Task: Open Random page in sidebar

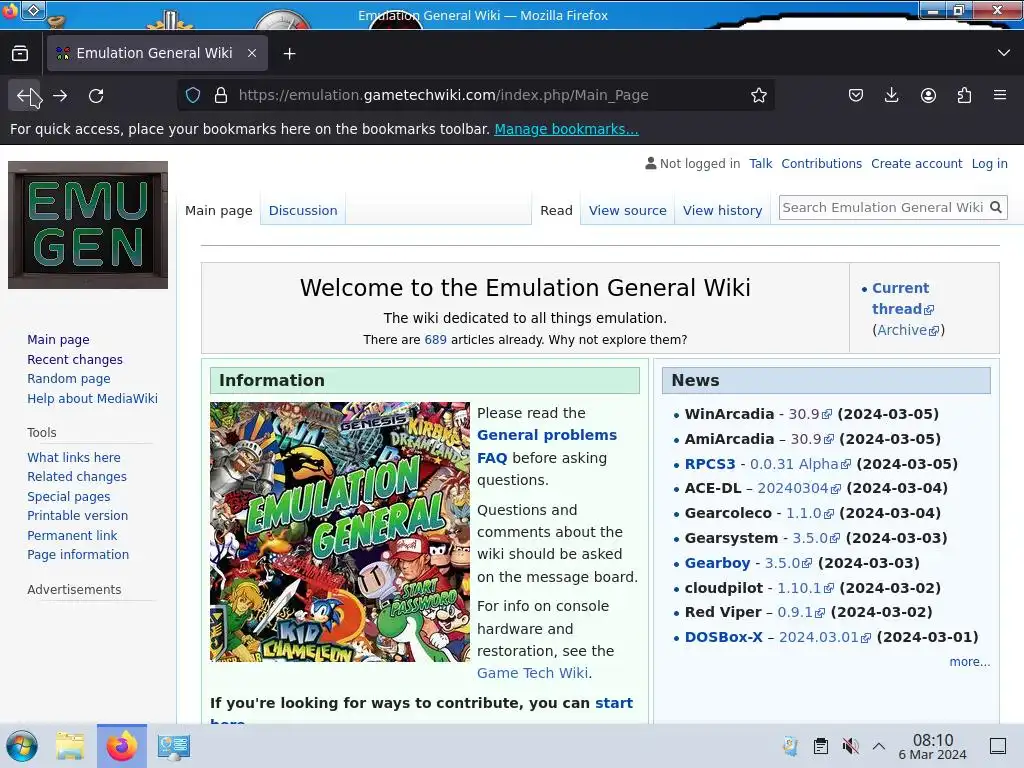Action: tap(69, 378)
